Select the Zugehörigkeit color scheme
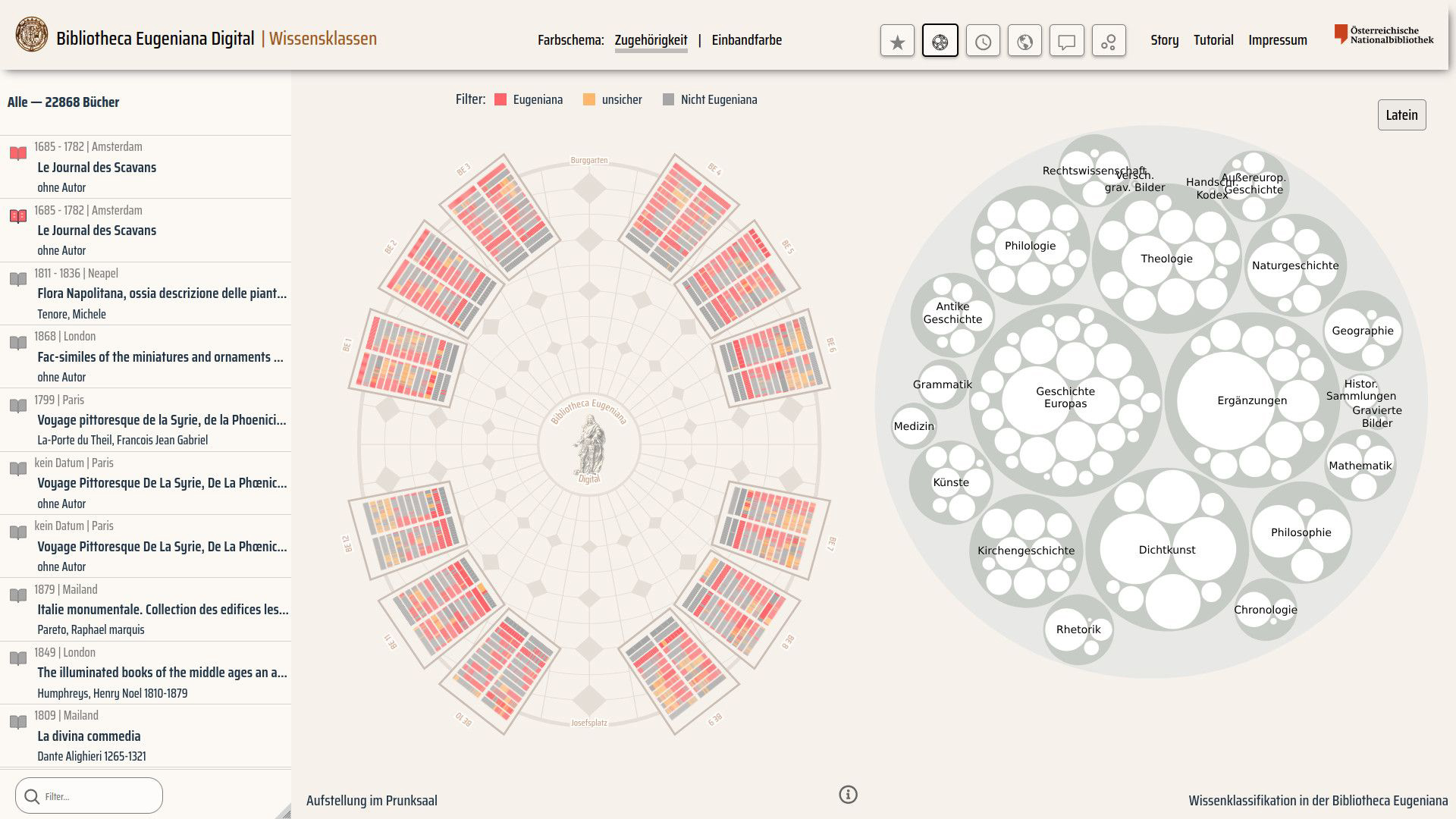This screenshot has width=1456, height=819. 651,40
